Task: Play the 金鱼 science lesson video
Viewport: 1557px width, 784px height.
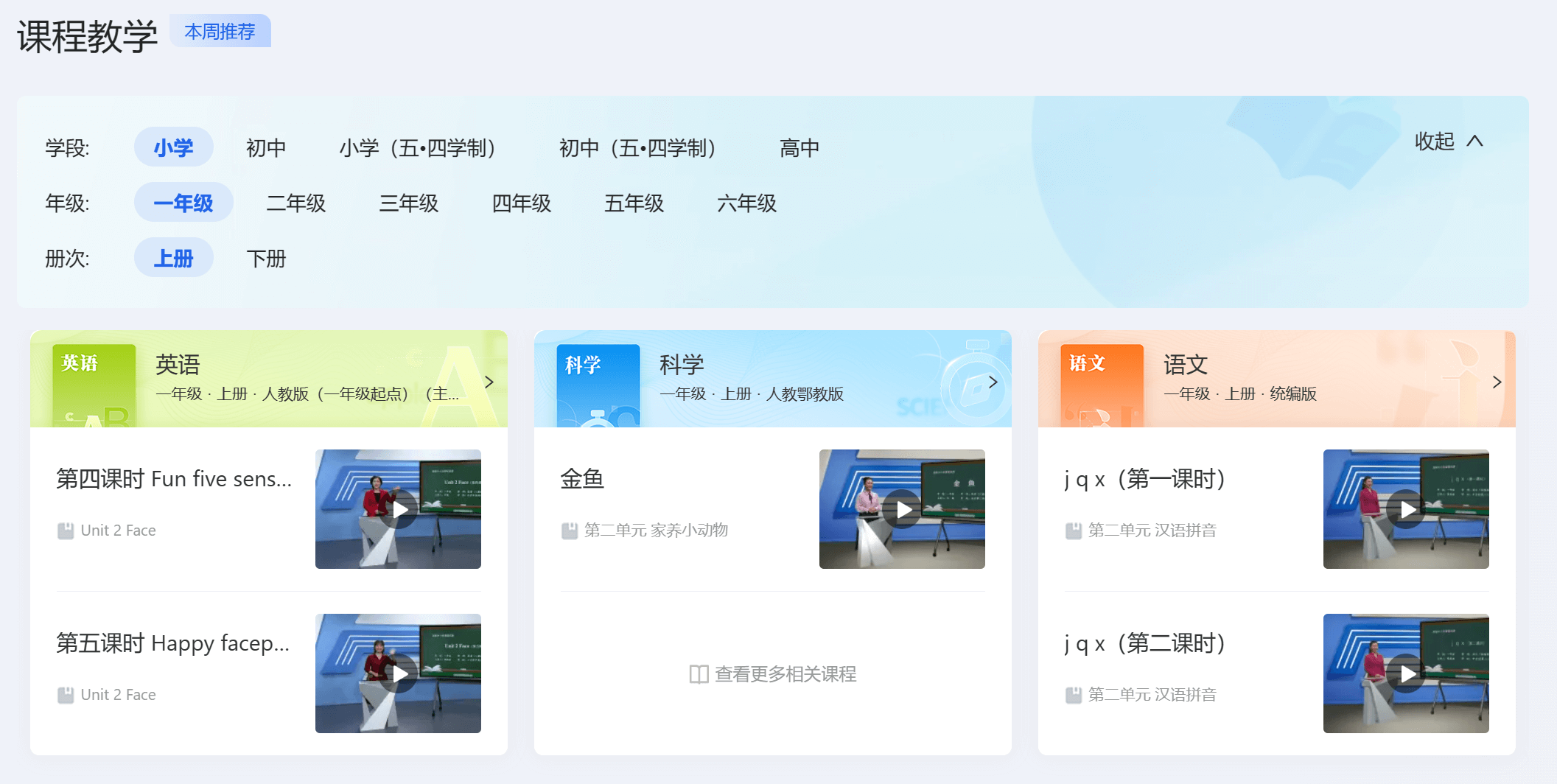Action: pos(902,509)
